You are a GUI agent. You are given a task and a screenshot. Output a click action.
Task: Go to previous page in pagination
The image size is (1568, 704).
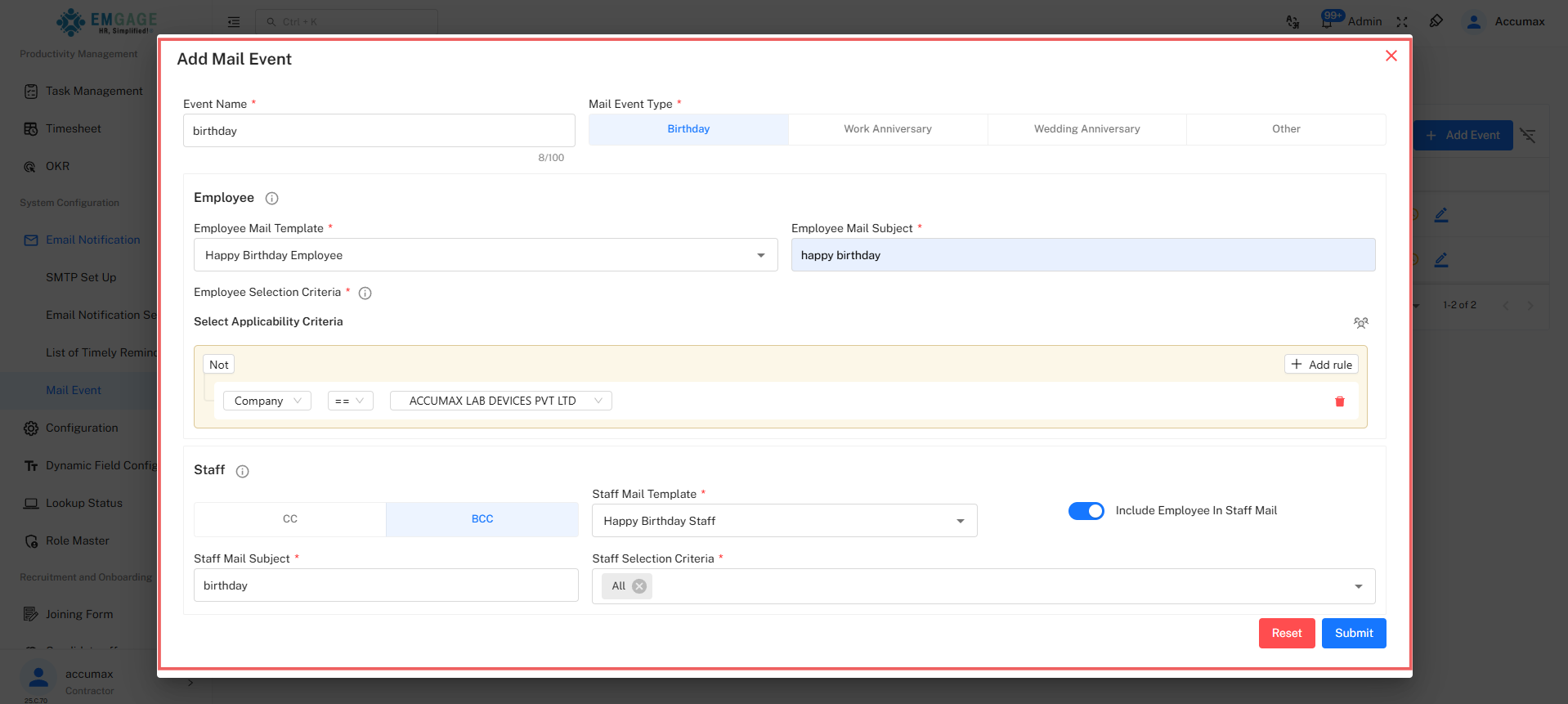pyautogui.click(x=1506, y=306)
